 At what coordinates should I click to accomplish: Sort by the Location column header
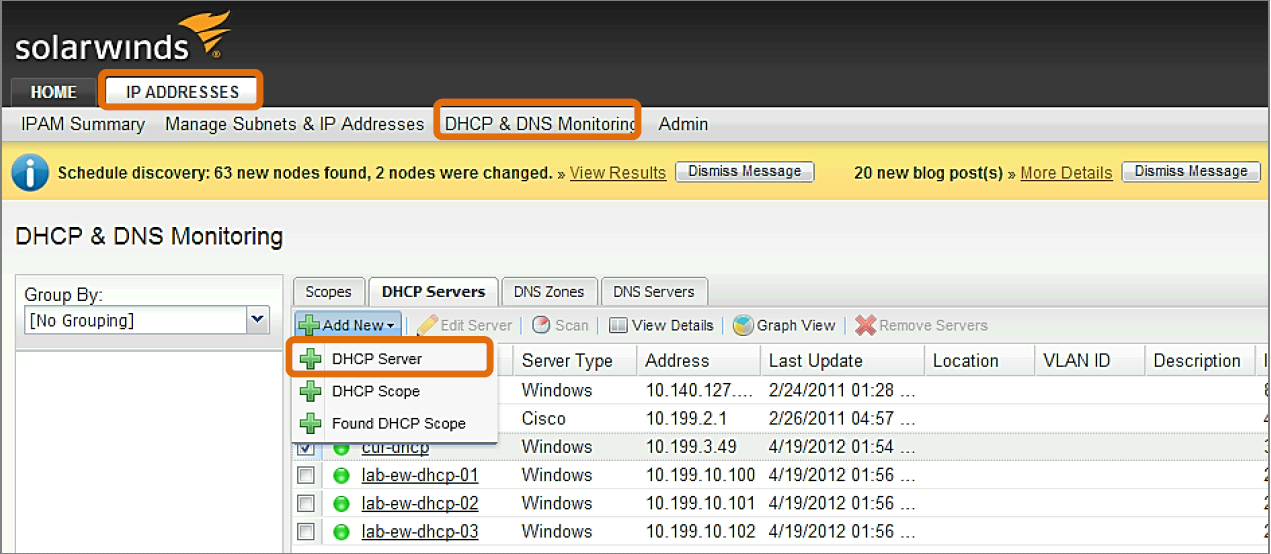click(979, 361)
